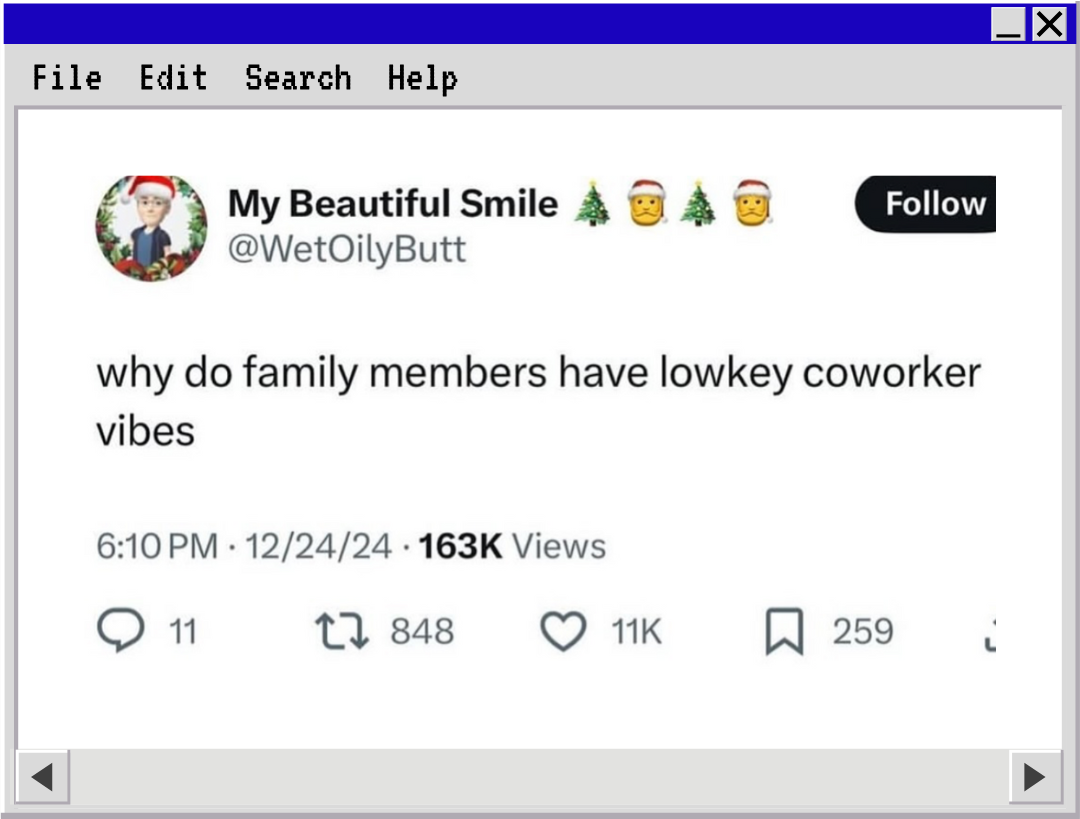1080x819 pixels.
Task: Click the reply speech bubble icon
Action: [121, 632]
